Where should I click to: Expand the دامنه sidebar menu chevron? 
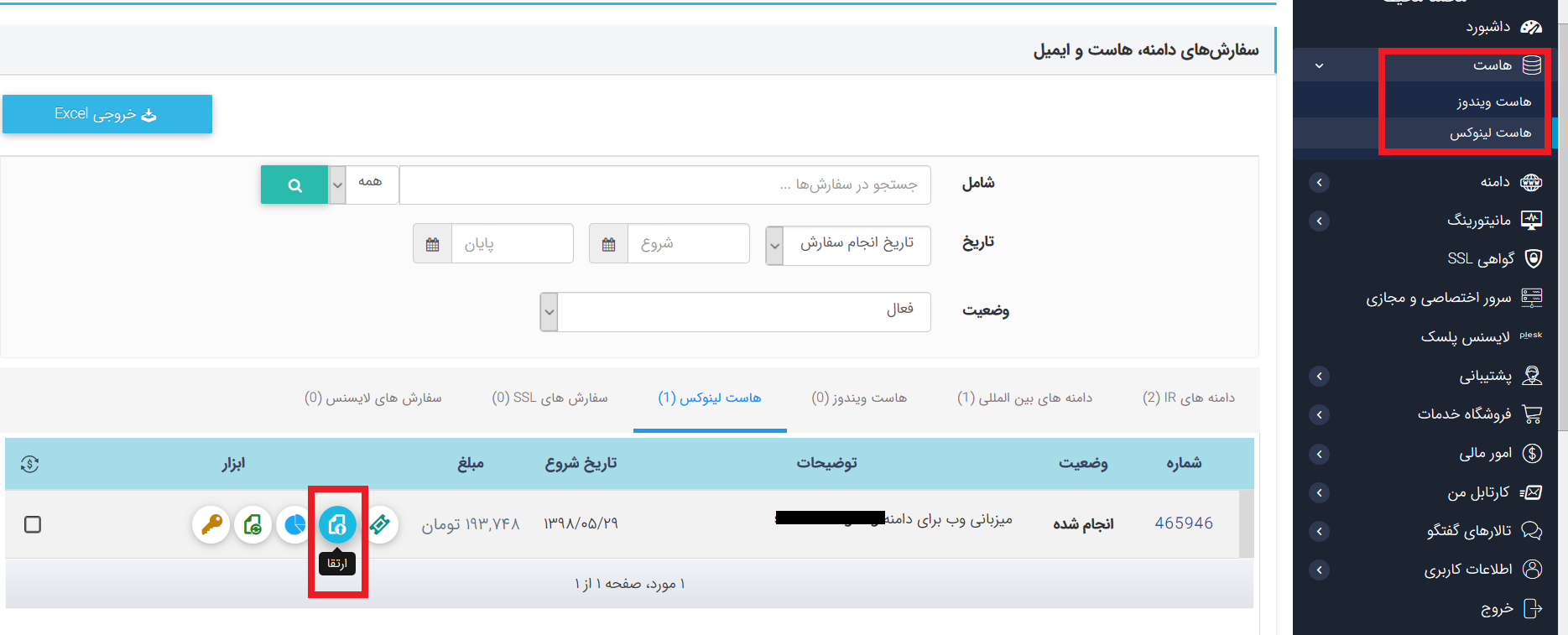(x=1319, y=182)
